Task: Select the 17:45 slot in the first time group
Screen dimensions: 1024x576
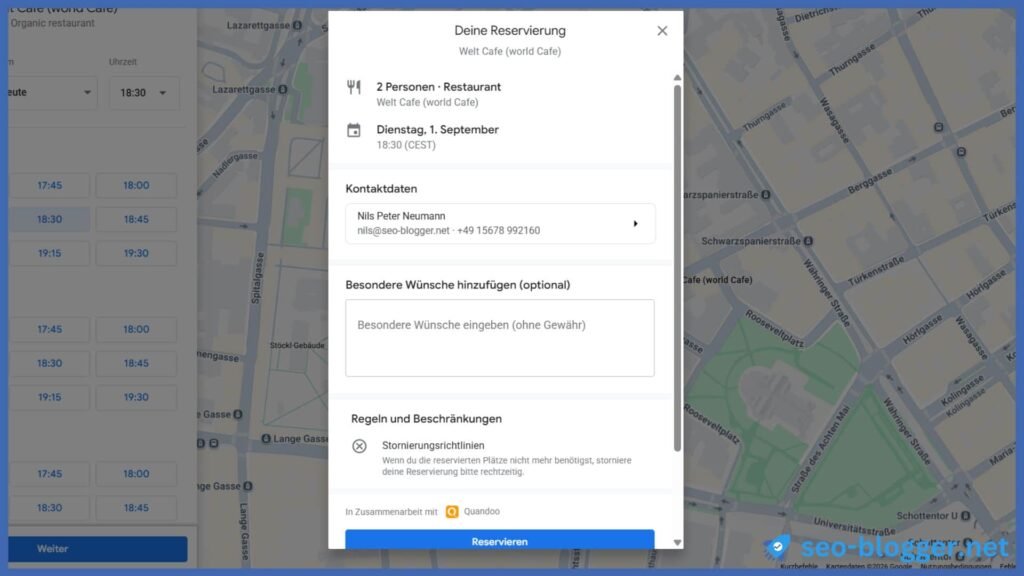Action: (50, 185)
